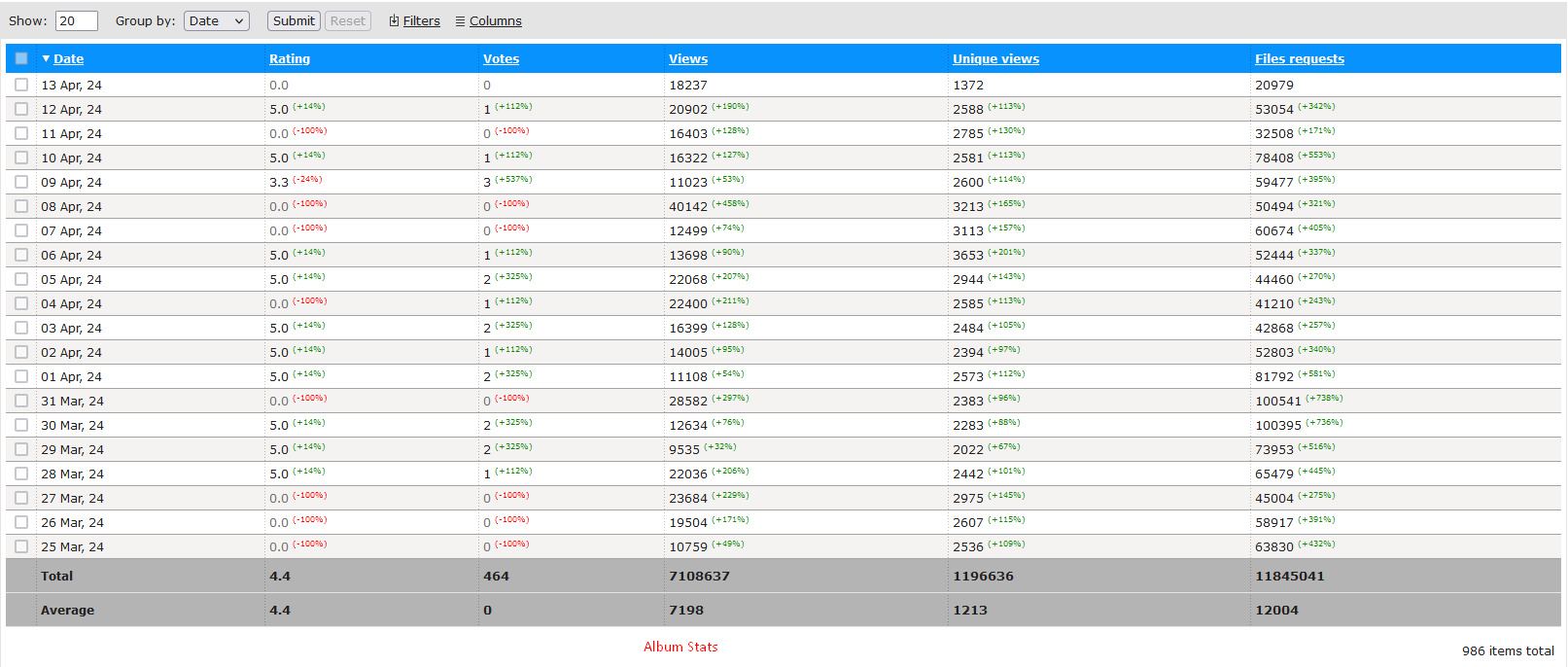Click the total views 7108637
1568x667 pixels.
pos(699,576)
